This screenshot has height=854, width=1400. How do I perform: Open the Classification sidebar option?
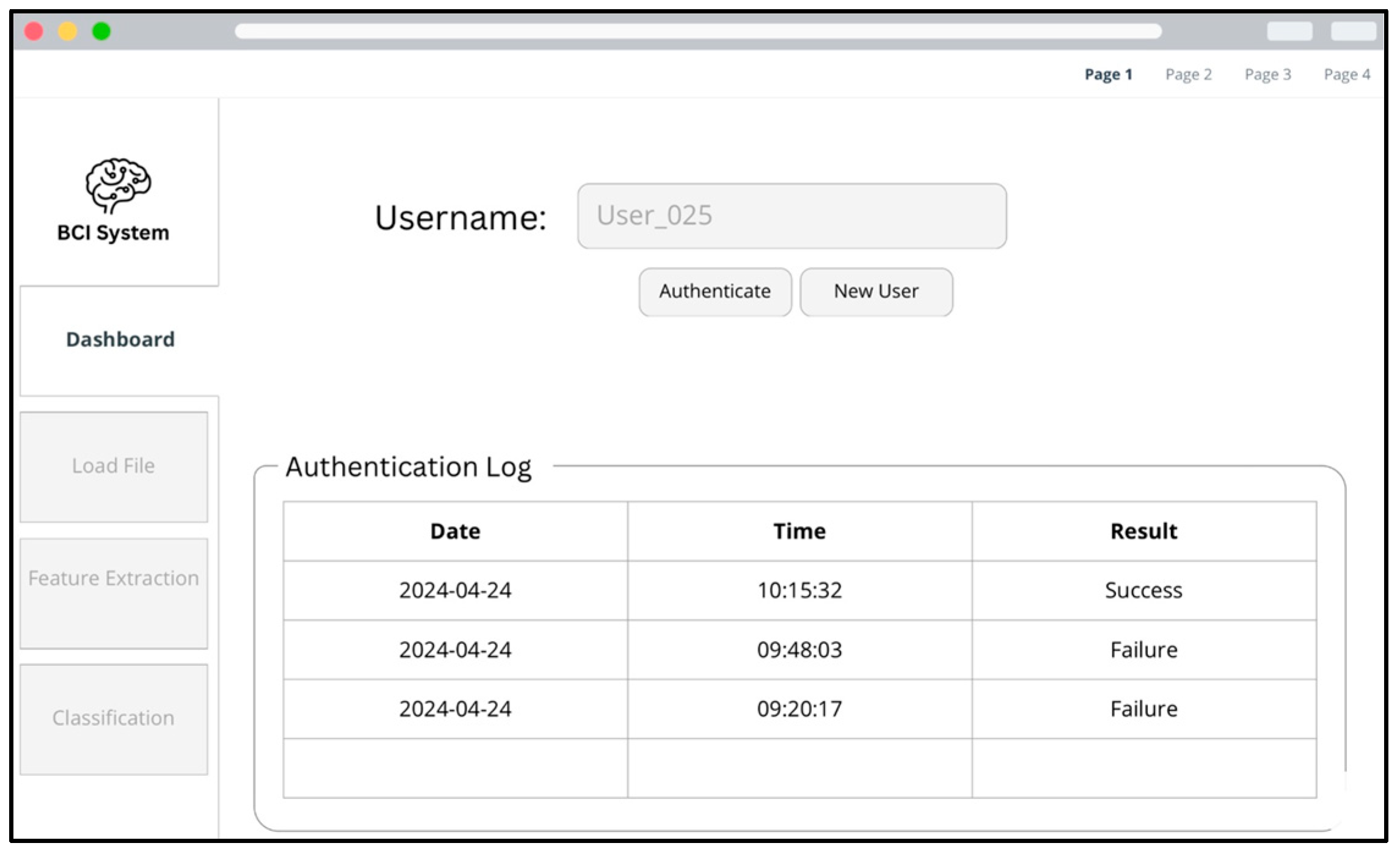114,718
